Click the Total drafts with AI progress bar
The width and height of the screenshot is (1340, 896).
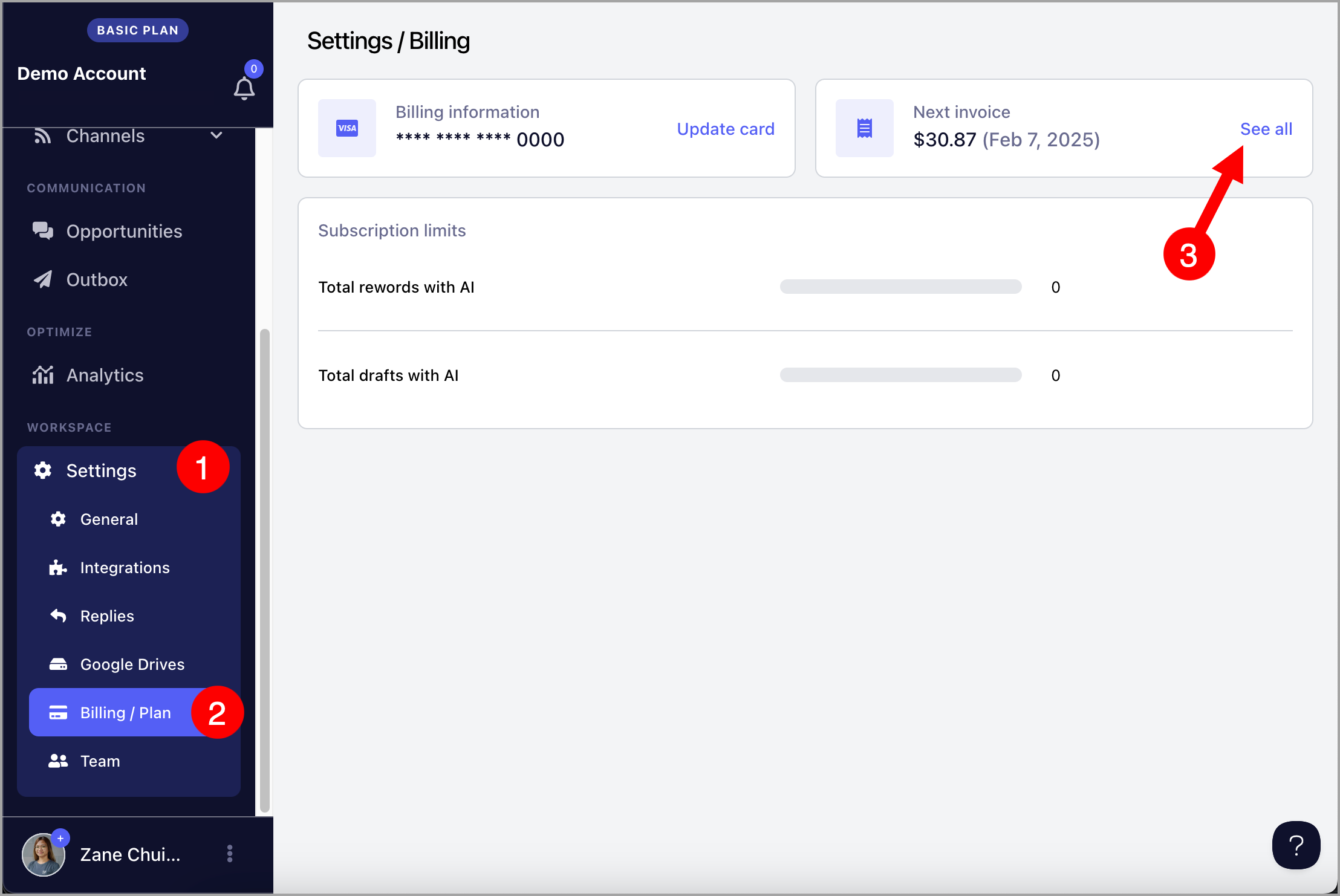(900, 375)
